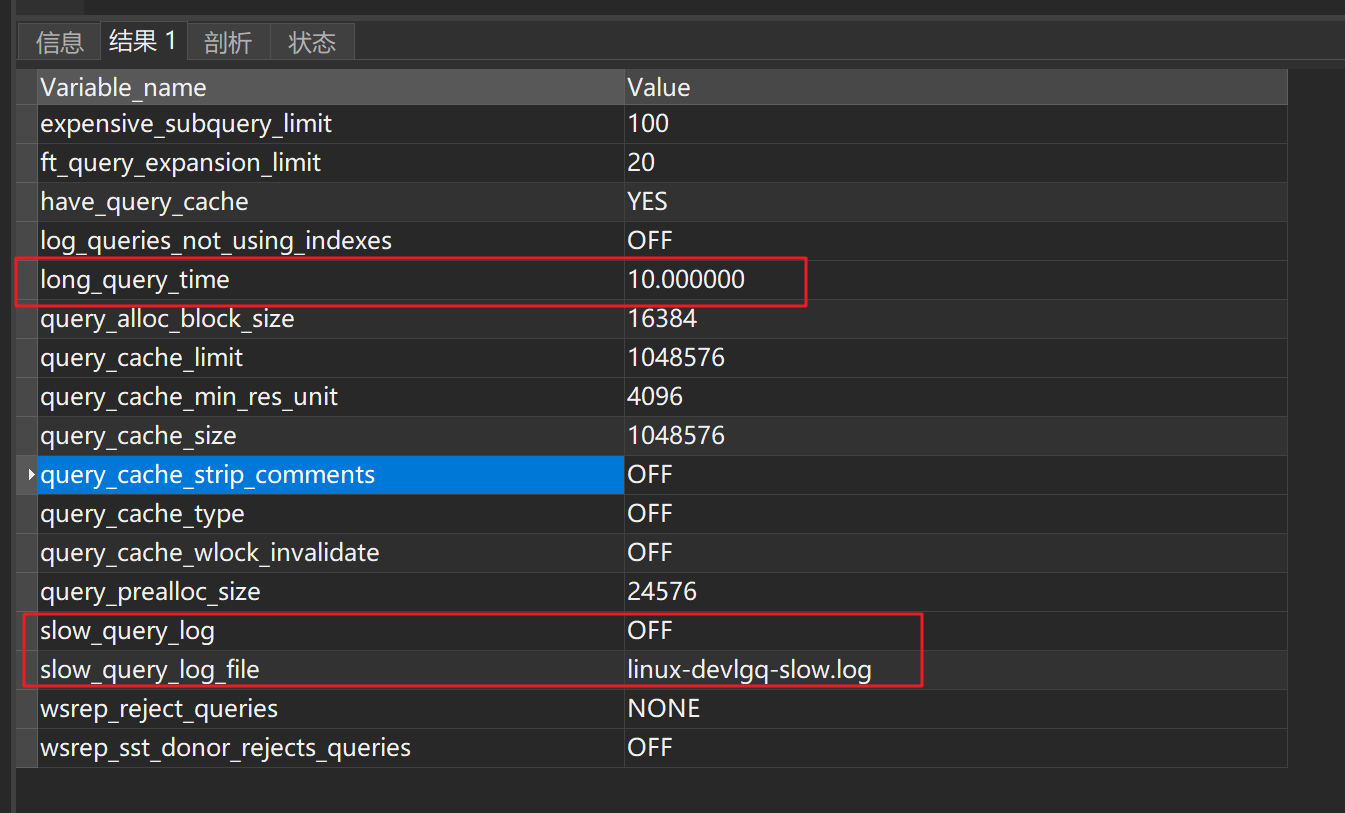1345x813 pixels.
Task: Switch to the 信息 tab
Action: pos(60,42)
